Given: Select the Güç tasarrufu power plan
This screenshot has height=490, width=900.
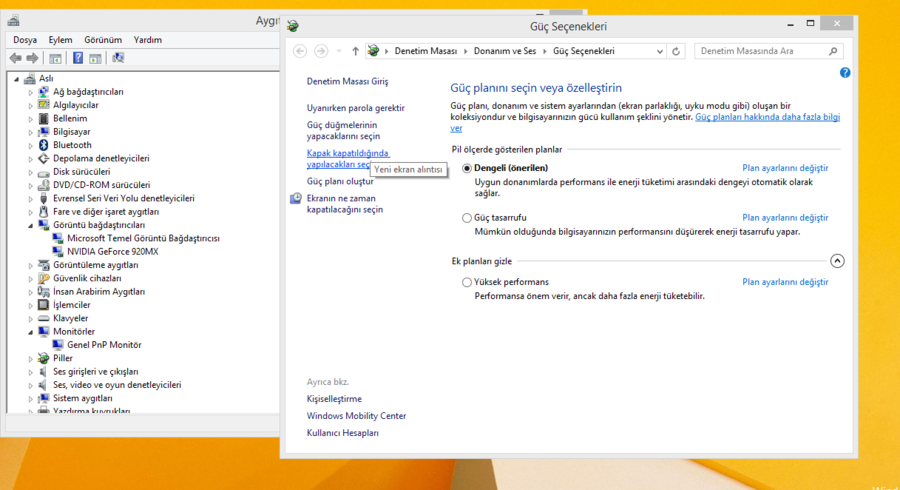Looking at the screenshot, I should coord(467,218).
